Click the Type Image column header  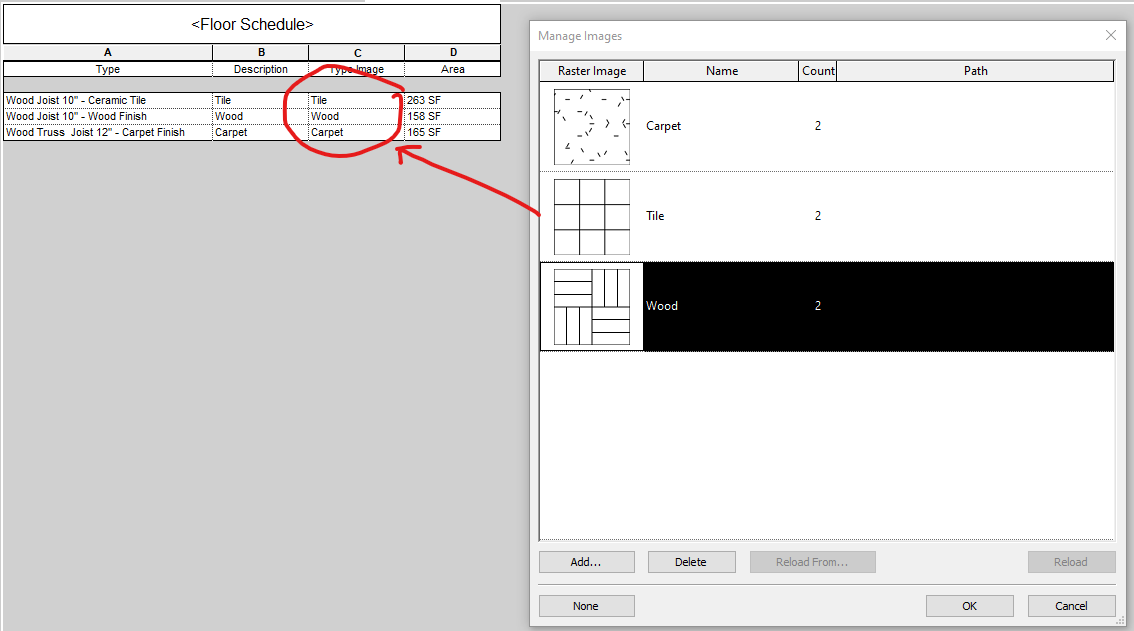[356, 69]
